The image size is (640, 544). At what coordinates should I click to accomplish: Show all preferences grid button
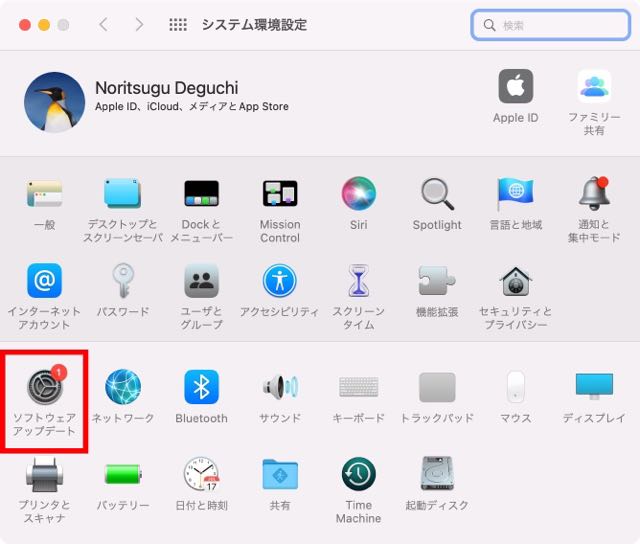pos(178,25)
